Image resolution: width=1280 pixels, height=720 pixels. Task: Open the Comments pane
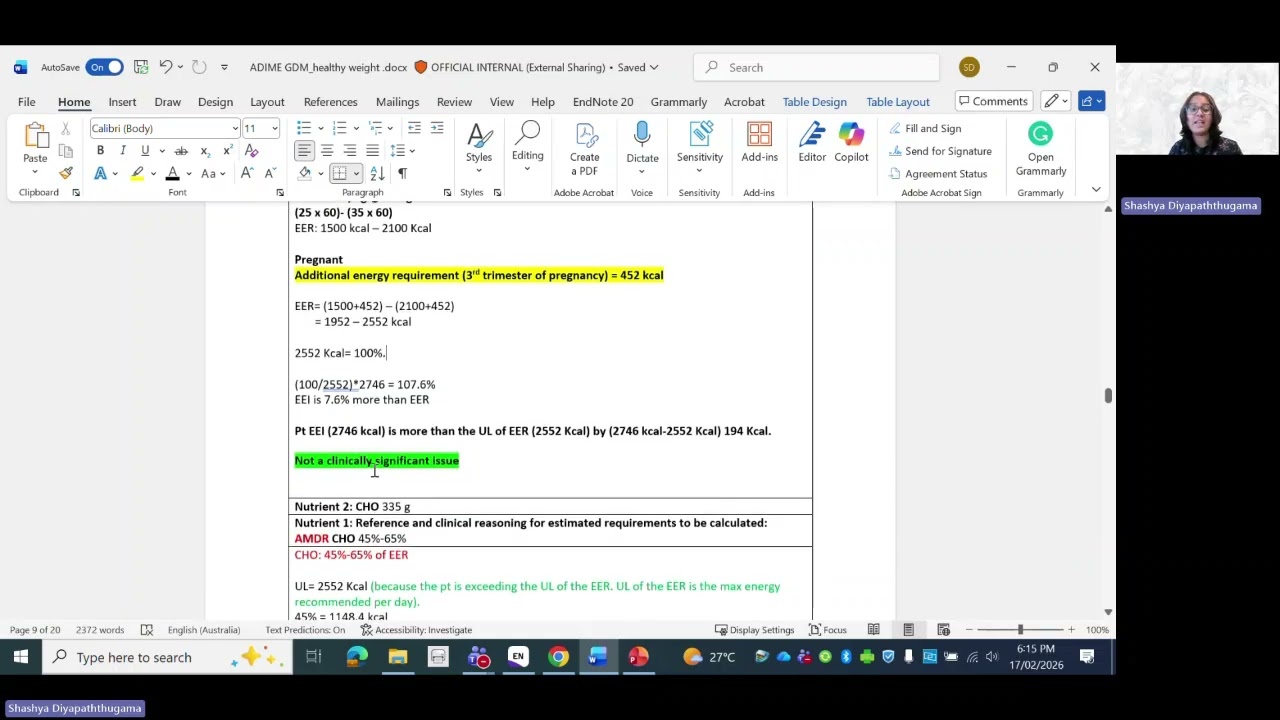click(992, 101)
